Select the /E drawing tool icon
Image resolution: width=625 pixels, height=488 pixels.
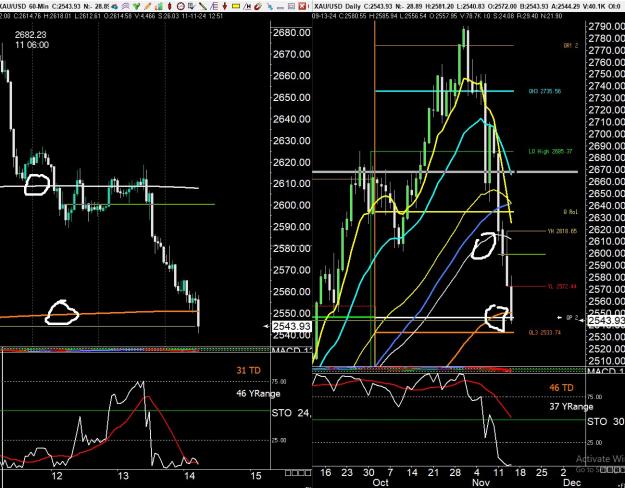click(214, 6)
